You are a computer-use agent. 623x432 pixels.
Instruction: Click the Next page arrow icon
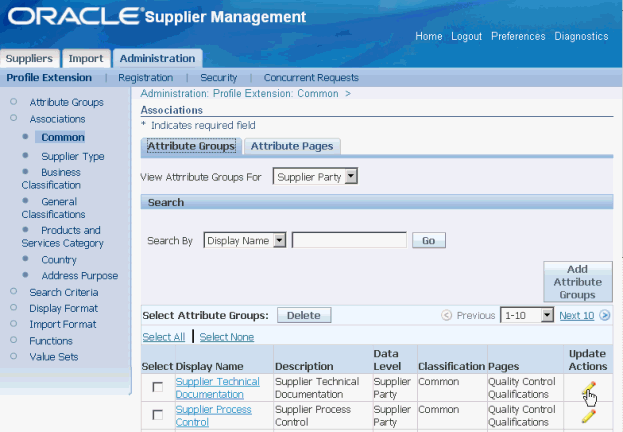(x=605, y=316)
